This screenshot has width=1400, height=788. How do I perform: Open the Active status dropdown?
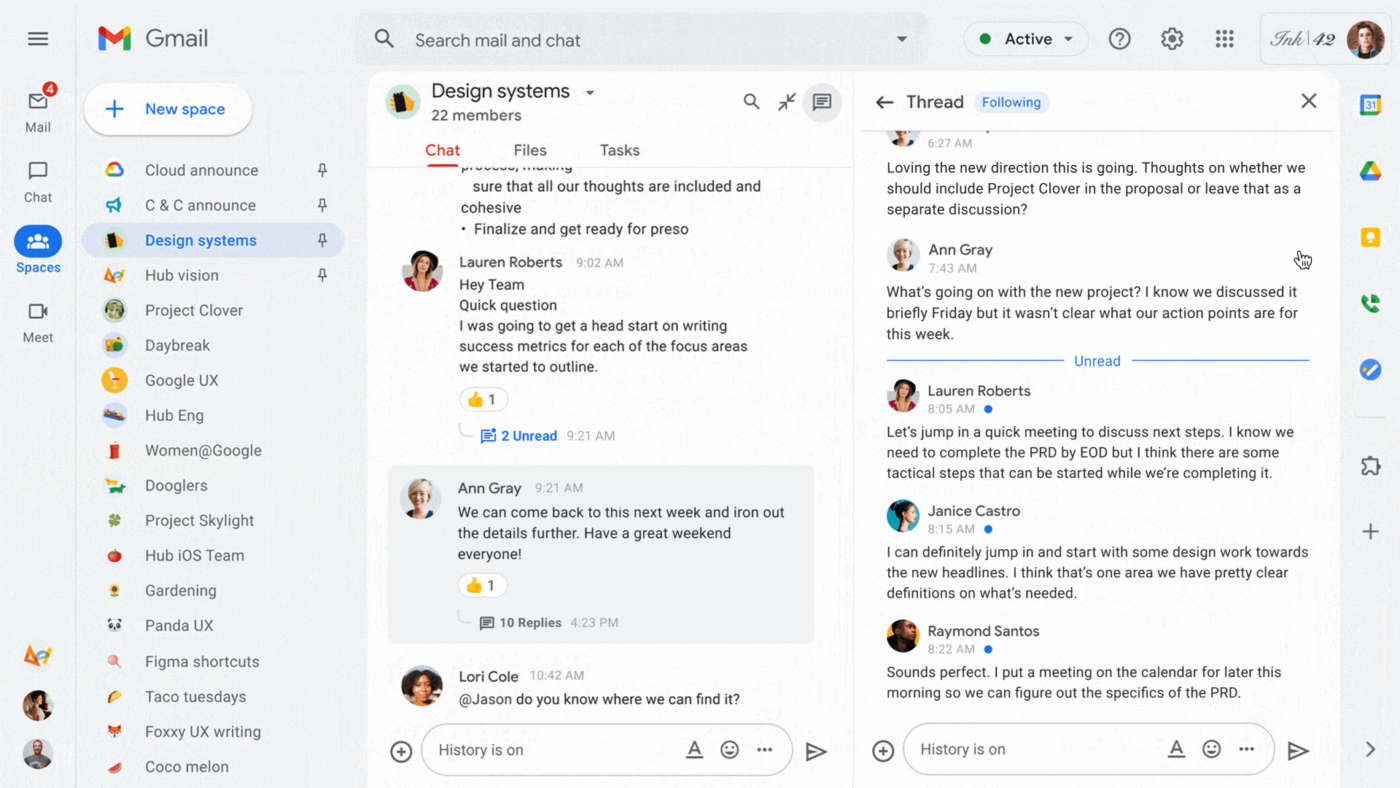(x=1026, y=38)
